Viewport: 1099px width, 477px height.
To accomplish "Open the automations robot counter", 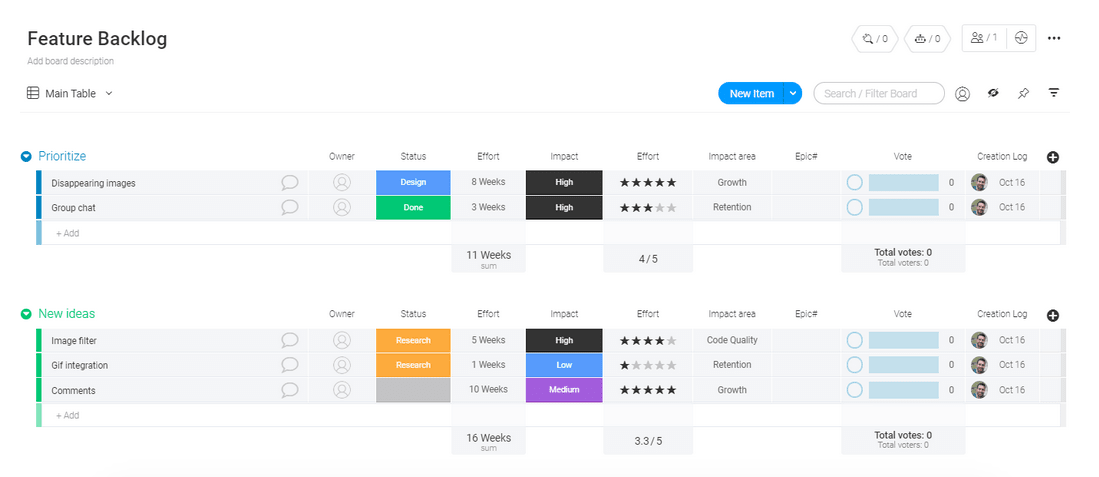I will (x=927, y=39).
